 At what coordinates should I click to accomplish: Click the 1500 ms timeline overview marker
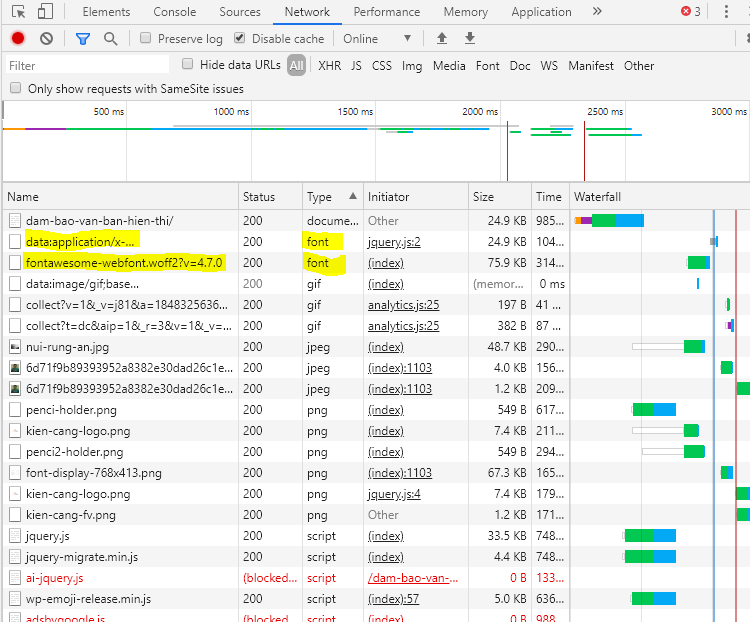(355, 112)
